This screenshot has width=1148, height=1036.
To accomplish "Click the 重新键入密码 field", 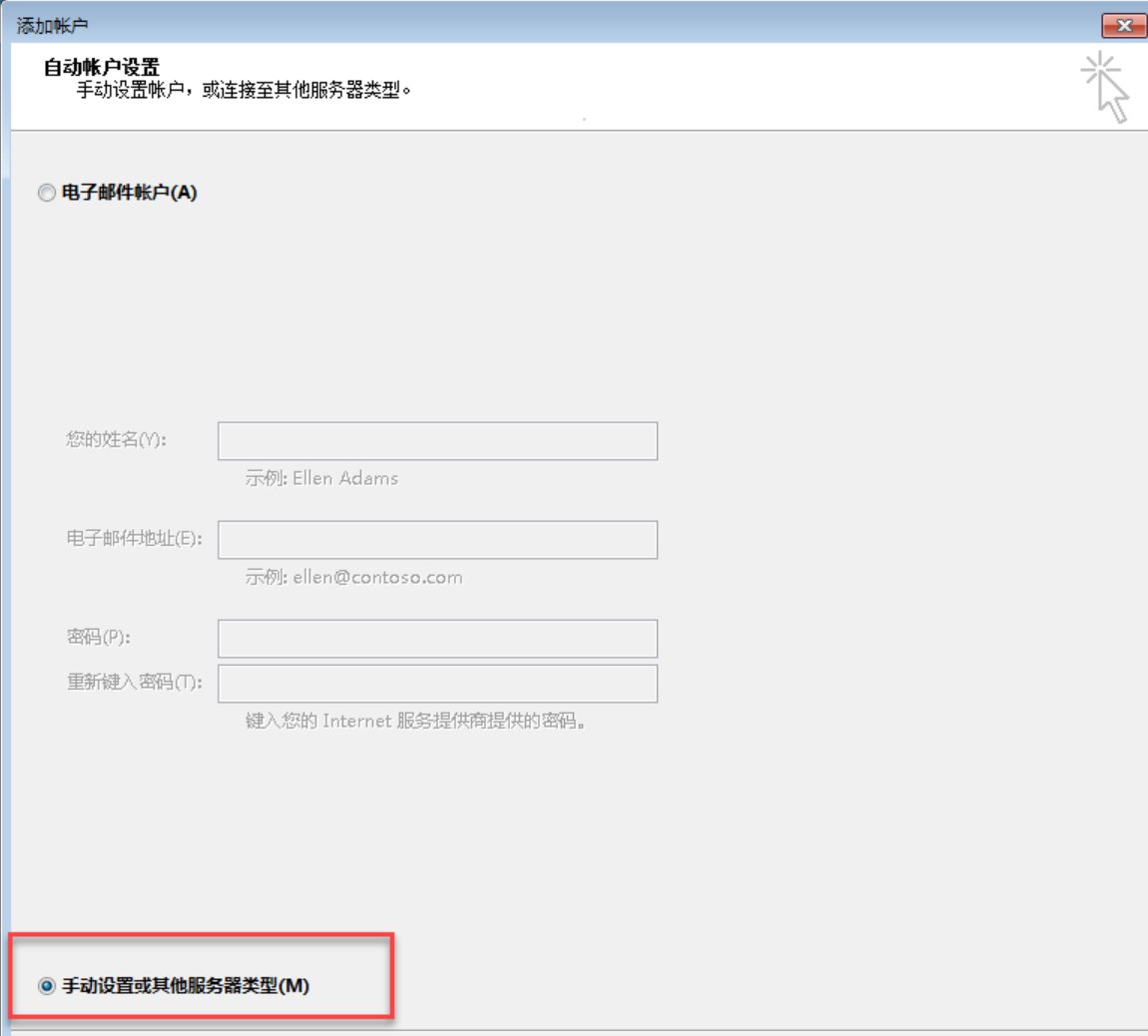I will click(x=436, y=683).
